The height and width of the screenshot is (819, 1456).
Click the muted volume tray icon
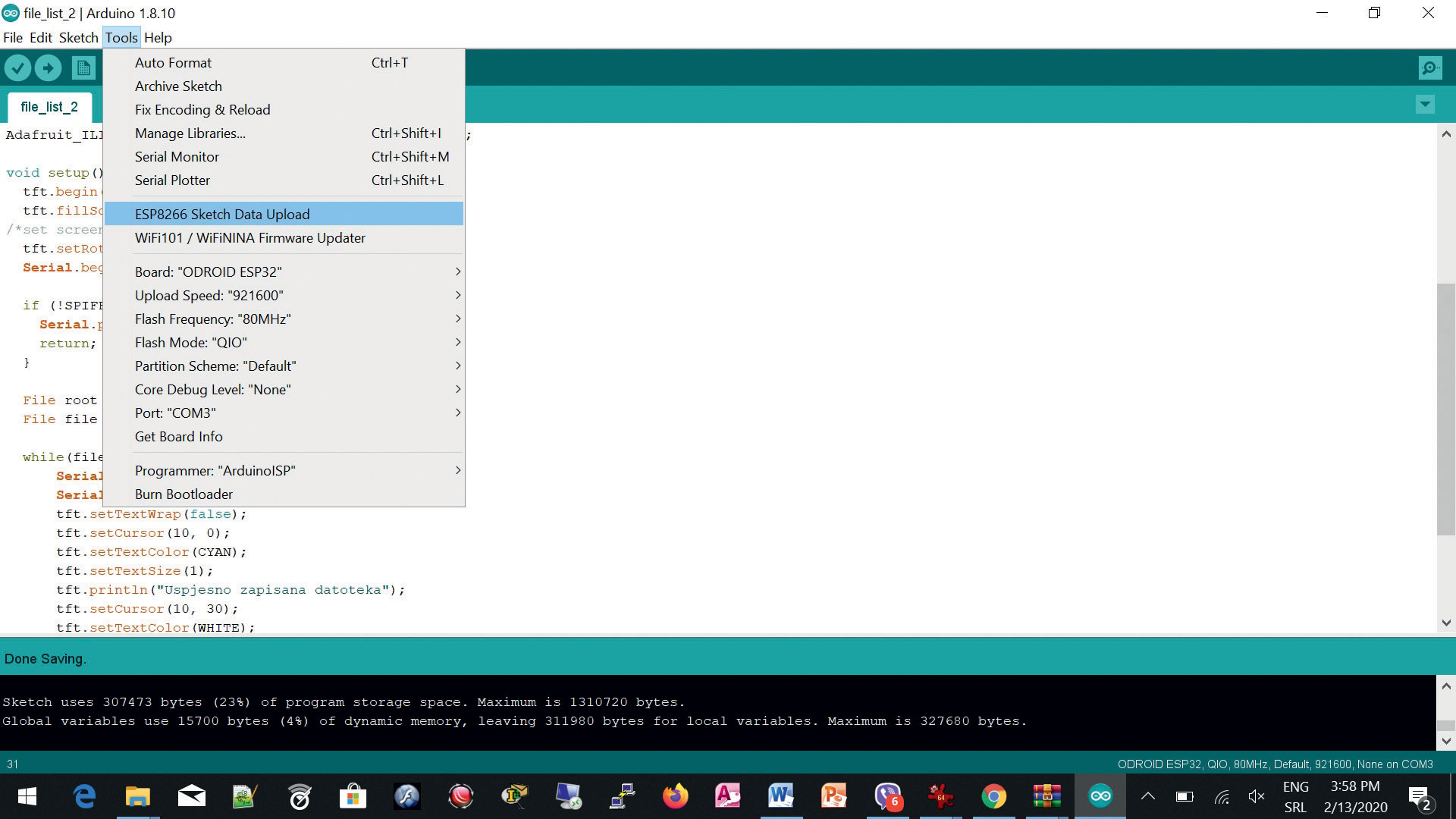pyautogui.click(x=1257, y=796)
